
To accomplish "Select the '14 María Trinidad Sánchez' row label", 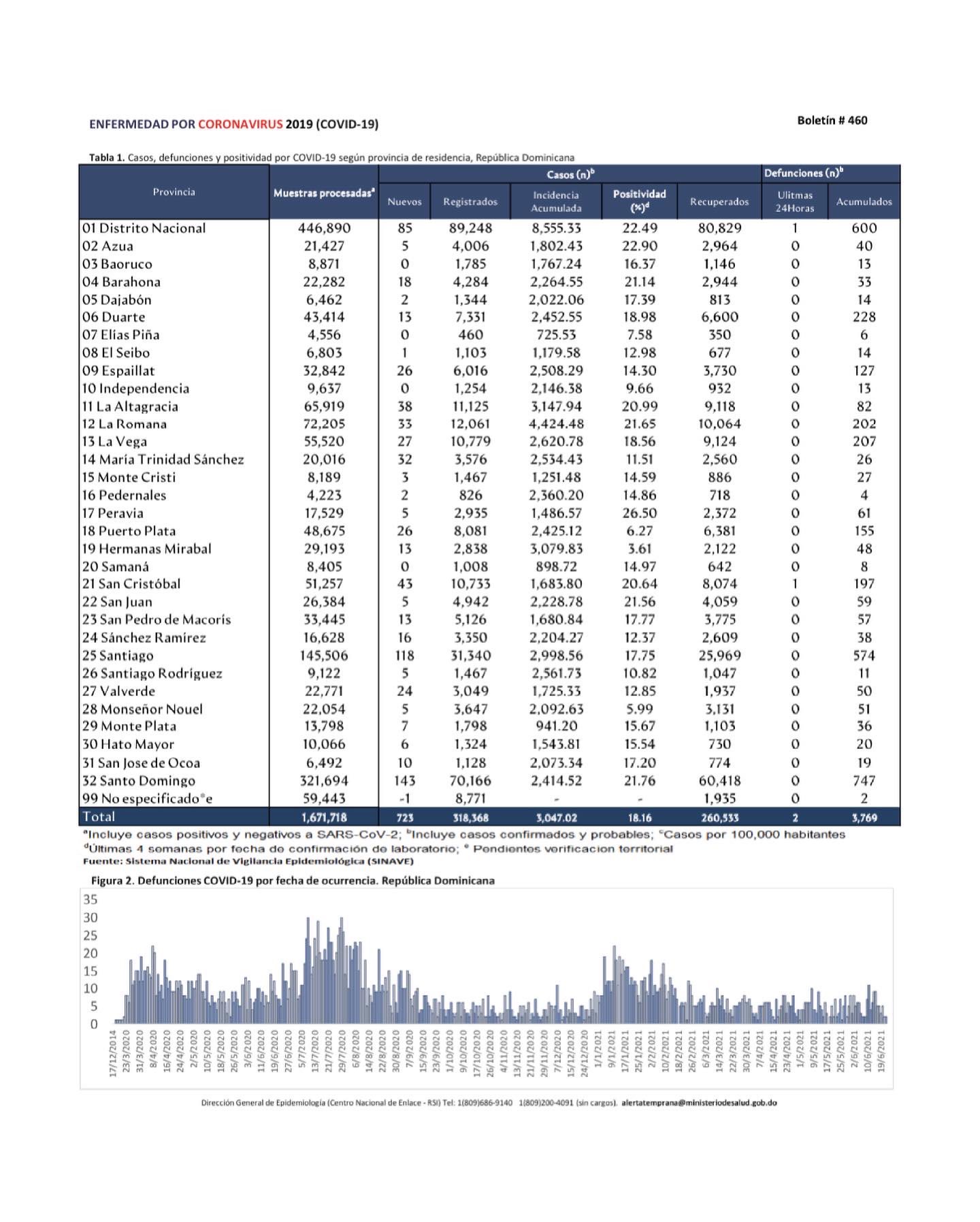I will (163, 460).
